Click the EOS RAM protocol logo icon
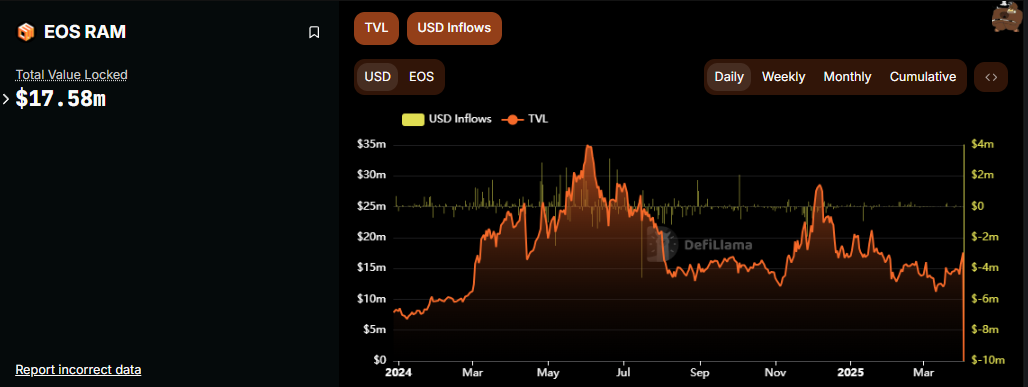Screen dimensions: 1028x387 pyautogui.click(x=26, y=32)
